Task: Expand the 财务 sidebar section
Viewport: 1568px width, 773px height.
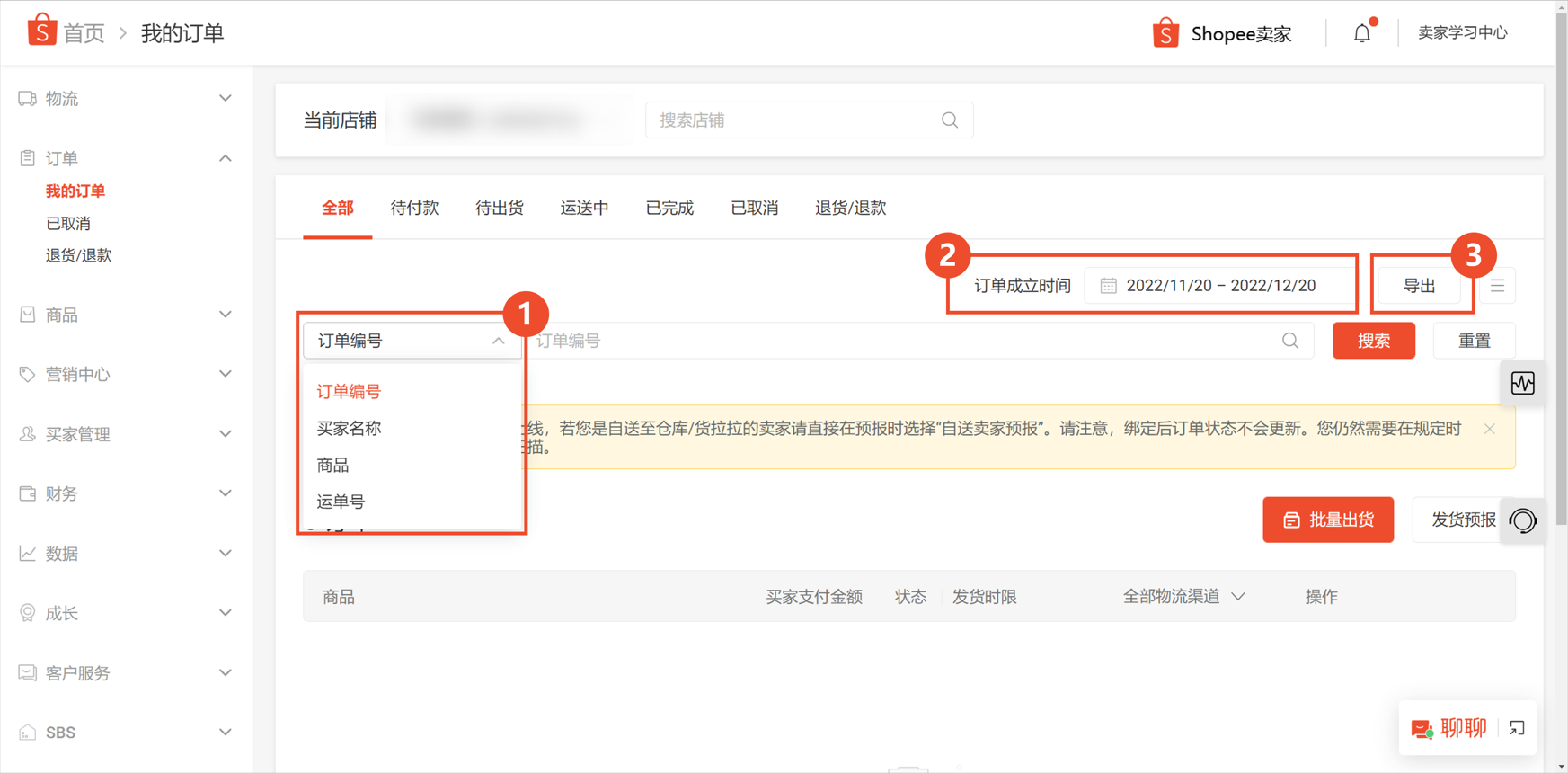Action: click(226, 493)
